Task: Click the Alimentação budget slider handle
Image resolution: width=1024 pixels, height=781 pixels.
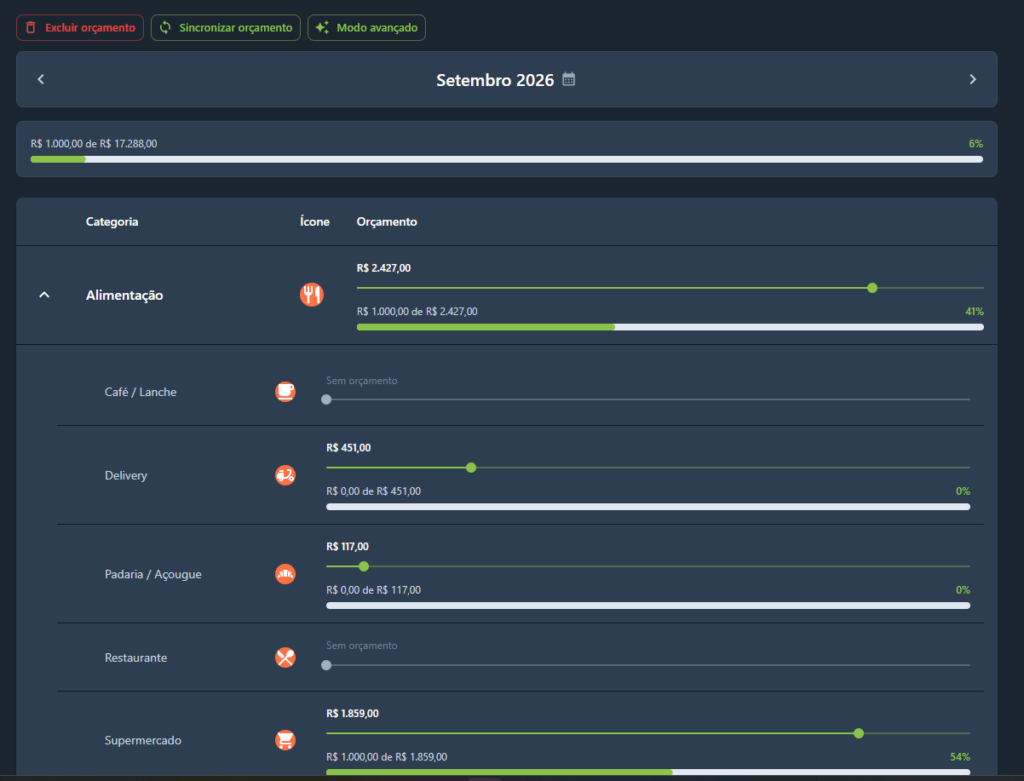Action: [872, 288]
